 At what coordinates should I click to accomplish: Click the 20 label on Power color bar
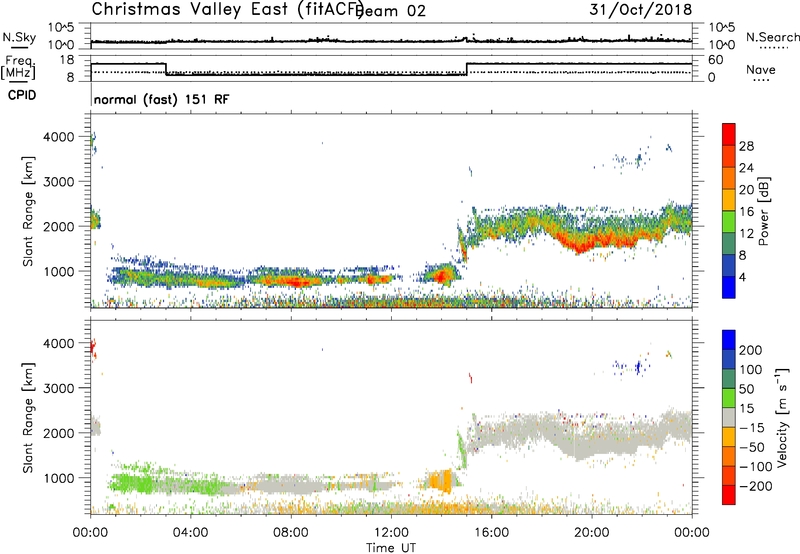[746, 190]
